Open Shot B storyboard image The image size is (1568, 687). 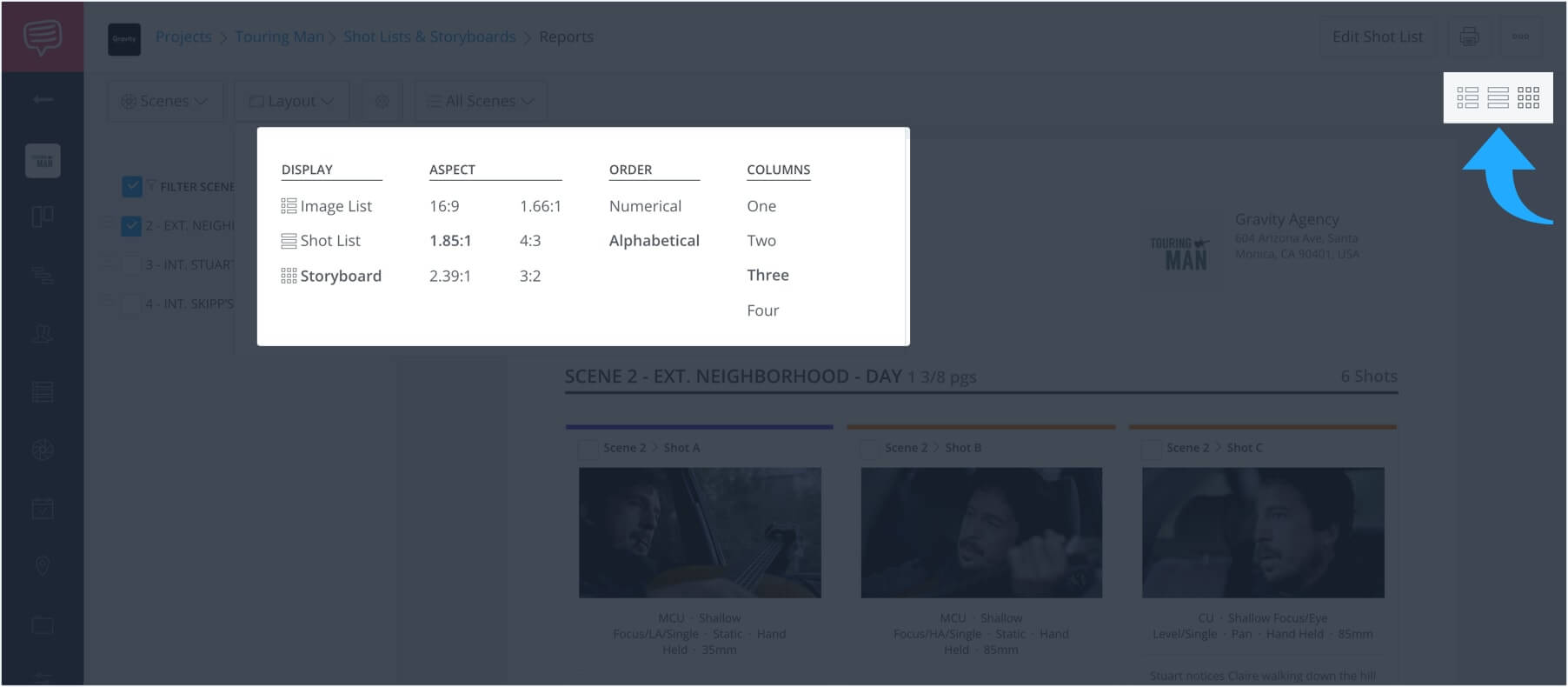(981, 532)
